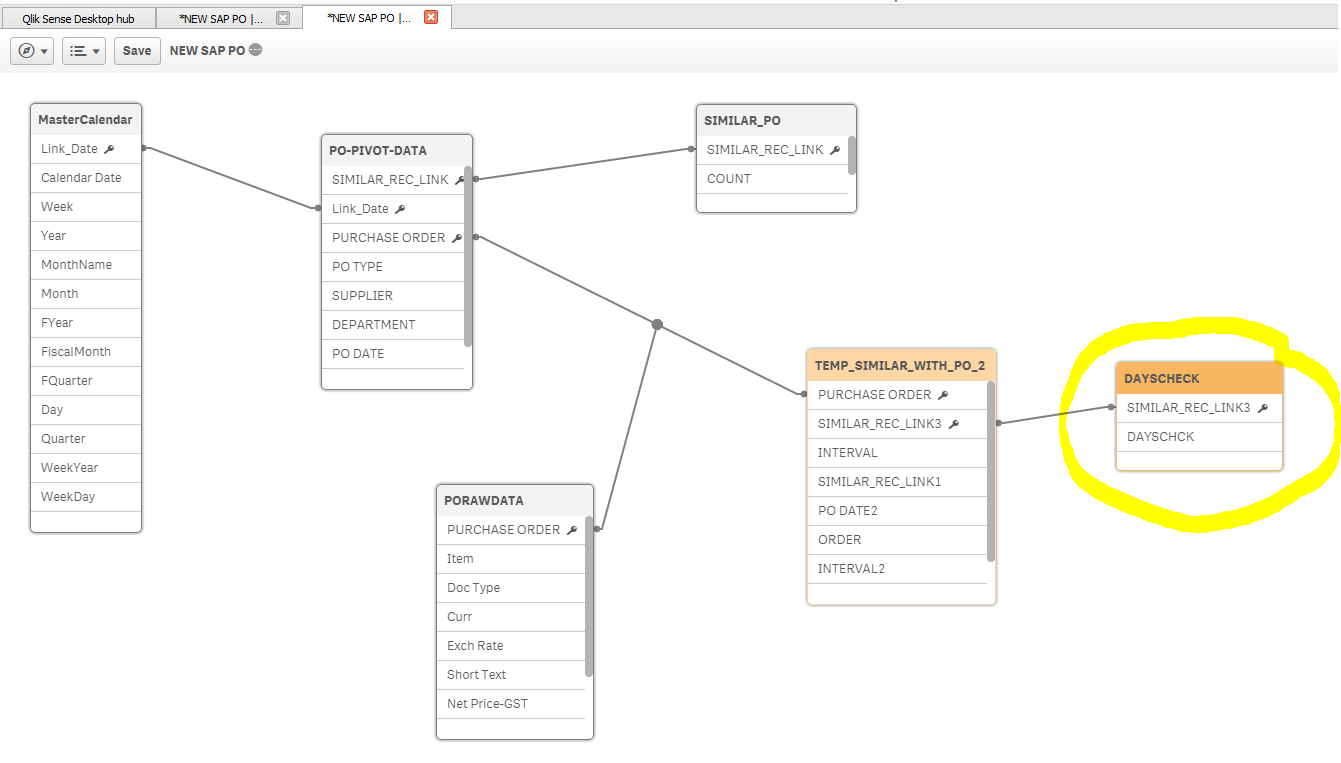Click the icon beside NEW SAP PO title
The width and height of the screenshot is (1341, 763).
click(256, 50)
